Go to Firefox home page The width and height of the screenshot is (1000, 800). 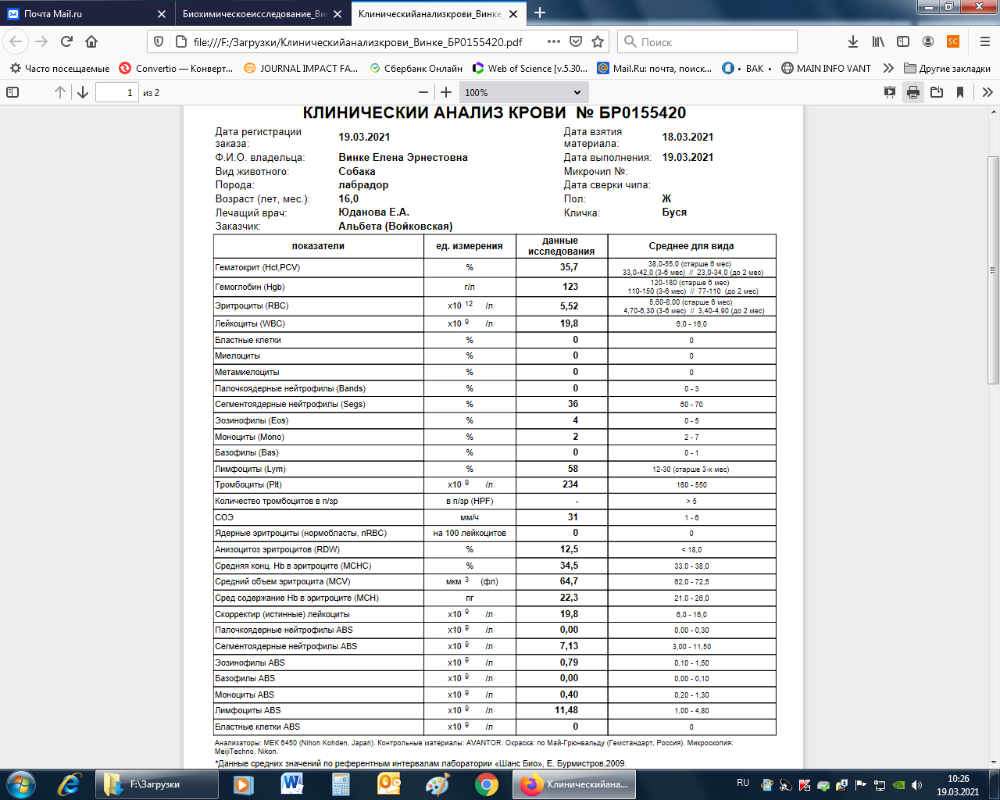[x=91, y=42]
